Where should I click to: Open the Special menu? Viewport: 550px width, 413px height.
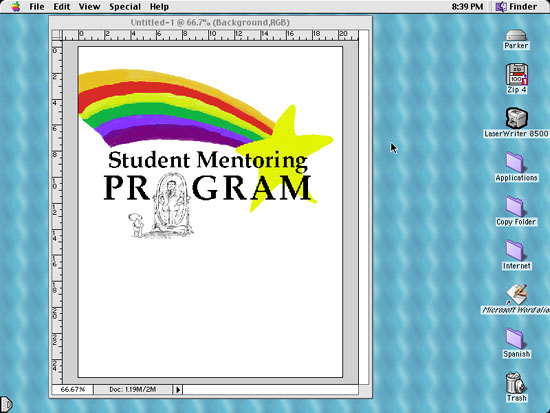point(125,7)
